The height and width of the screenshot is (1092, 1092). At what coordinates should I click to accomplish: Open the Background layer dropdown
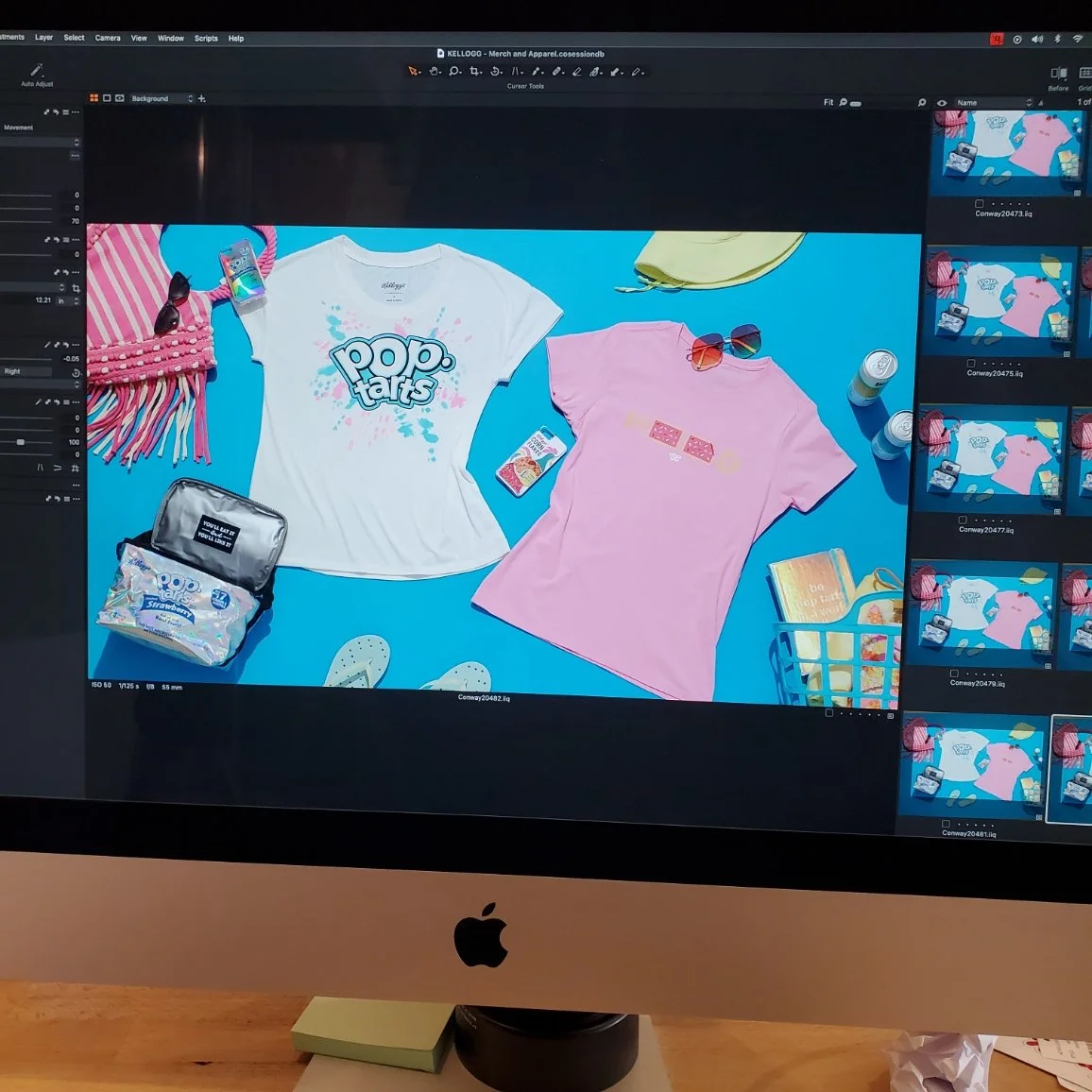point(162,99)
